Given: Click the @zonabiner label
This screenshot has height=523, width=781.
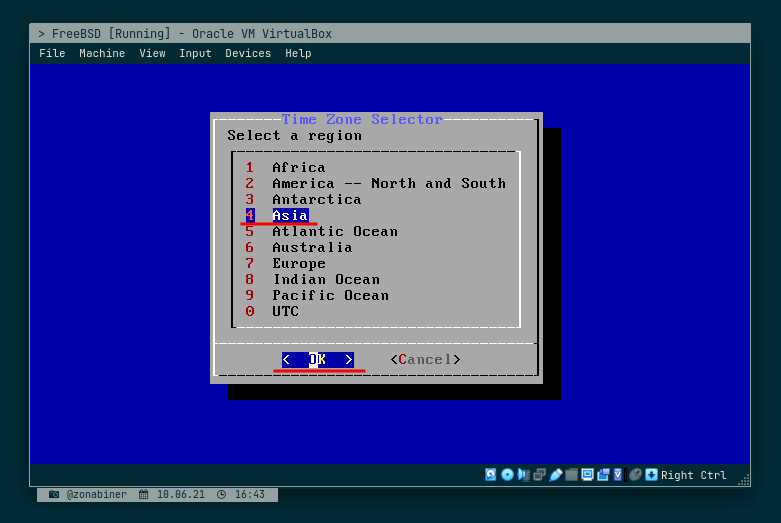Looking at the screenshot, I should pyautogui.click(x=97, y=494).
